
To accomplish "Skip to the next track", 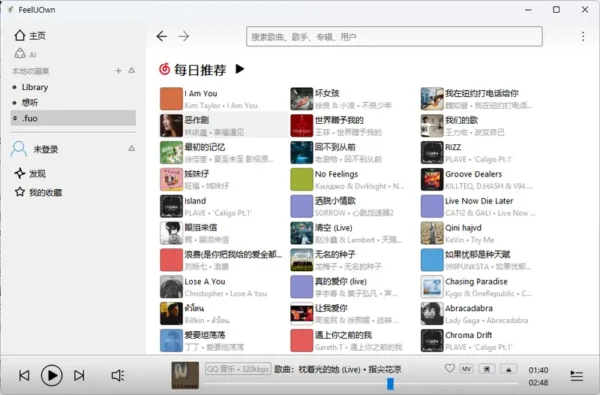I will point(79,375).
